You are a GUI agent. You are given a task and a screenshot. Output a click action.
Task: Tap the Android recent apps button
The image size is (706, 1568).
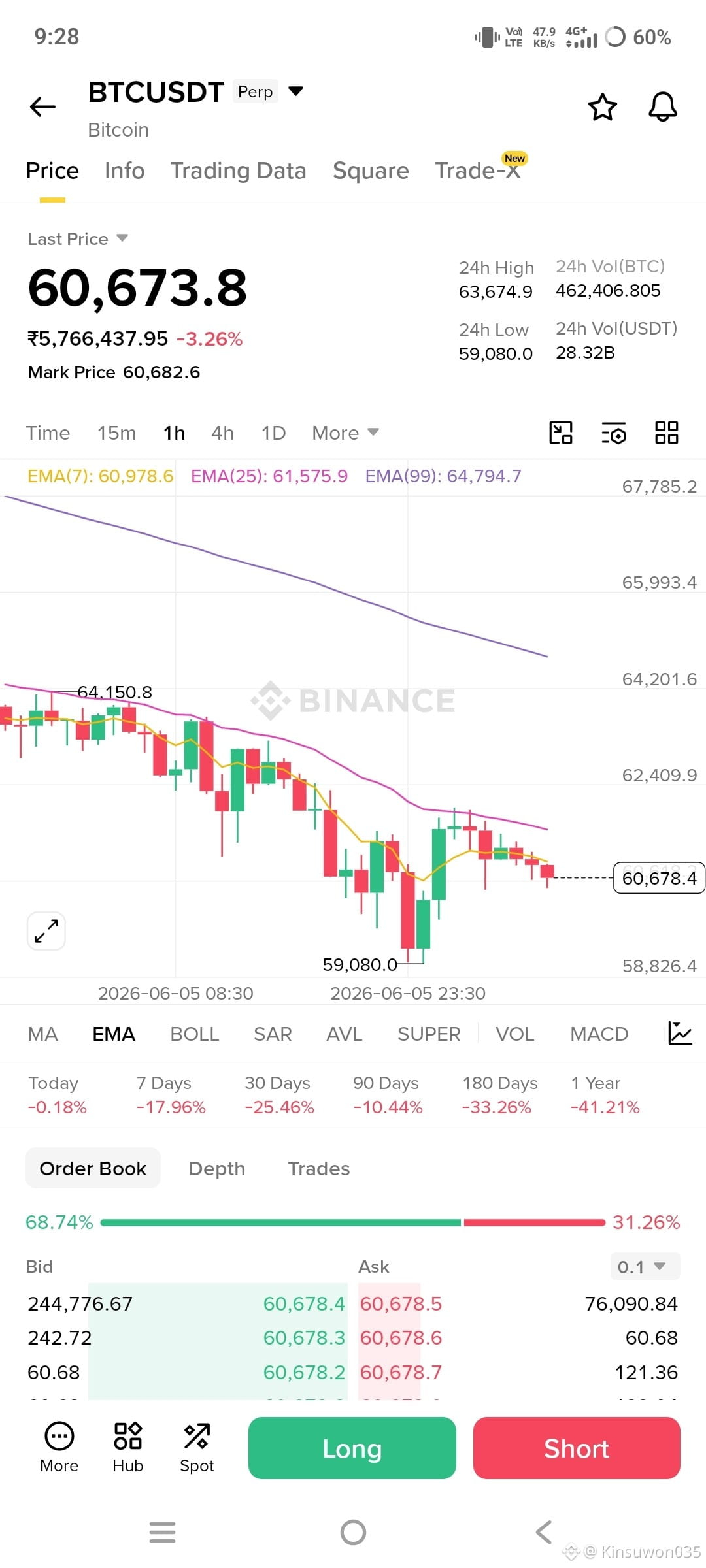(162, 1532)
